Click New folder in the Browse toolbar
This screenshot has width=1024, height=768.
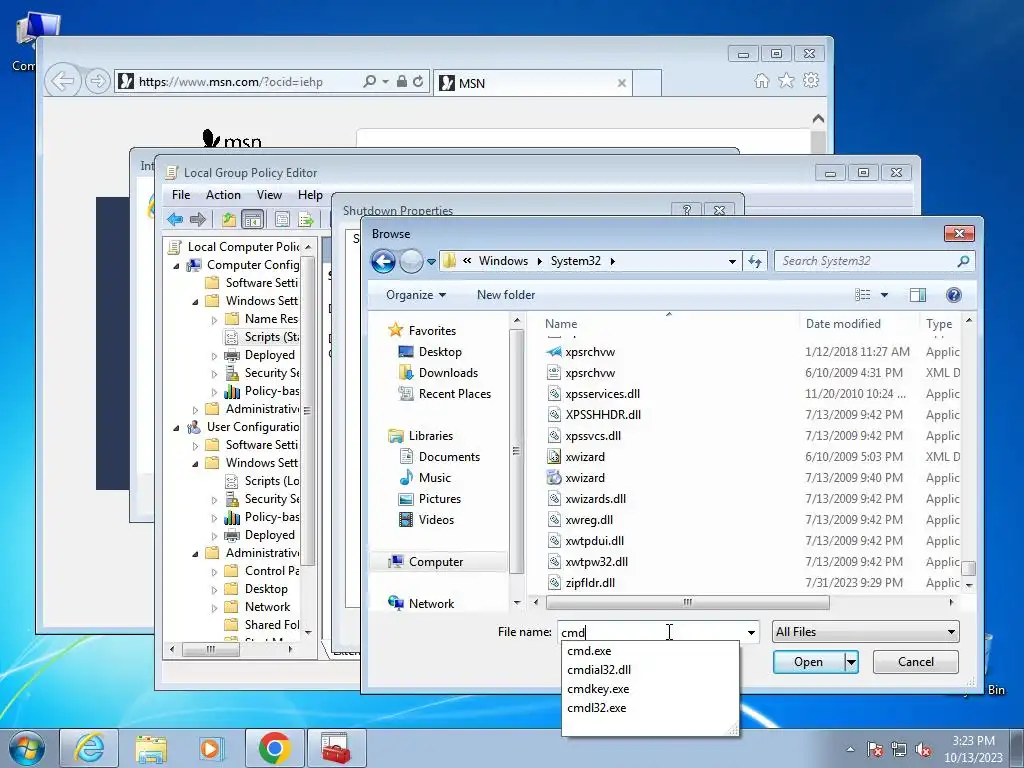[x=505, y=295]
